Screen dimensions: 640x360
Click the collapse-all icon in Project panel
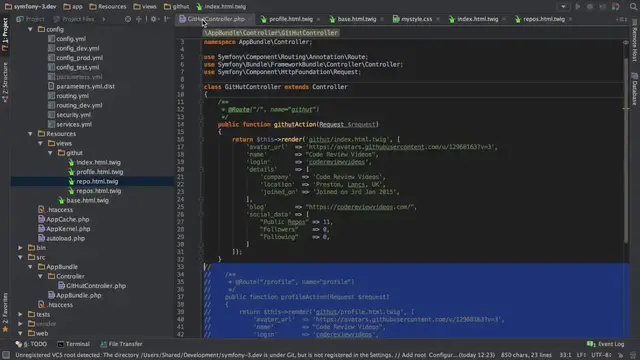[139, 19]
